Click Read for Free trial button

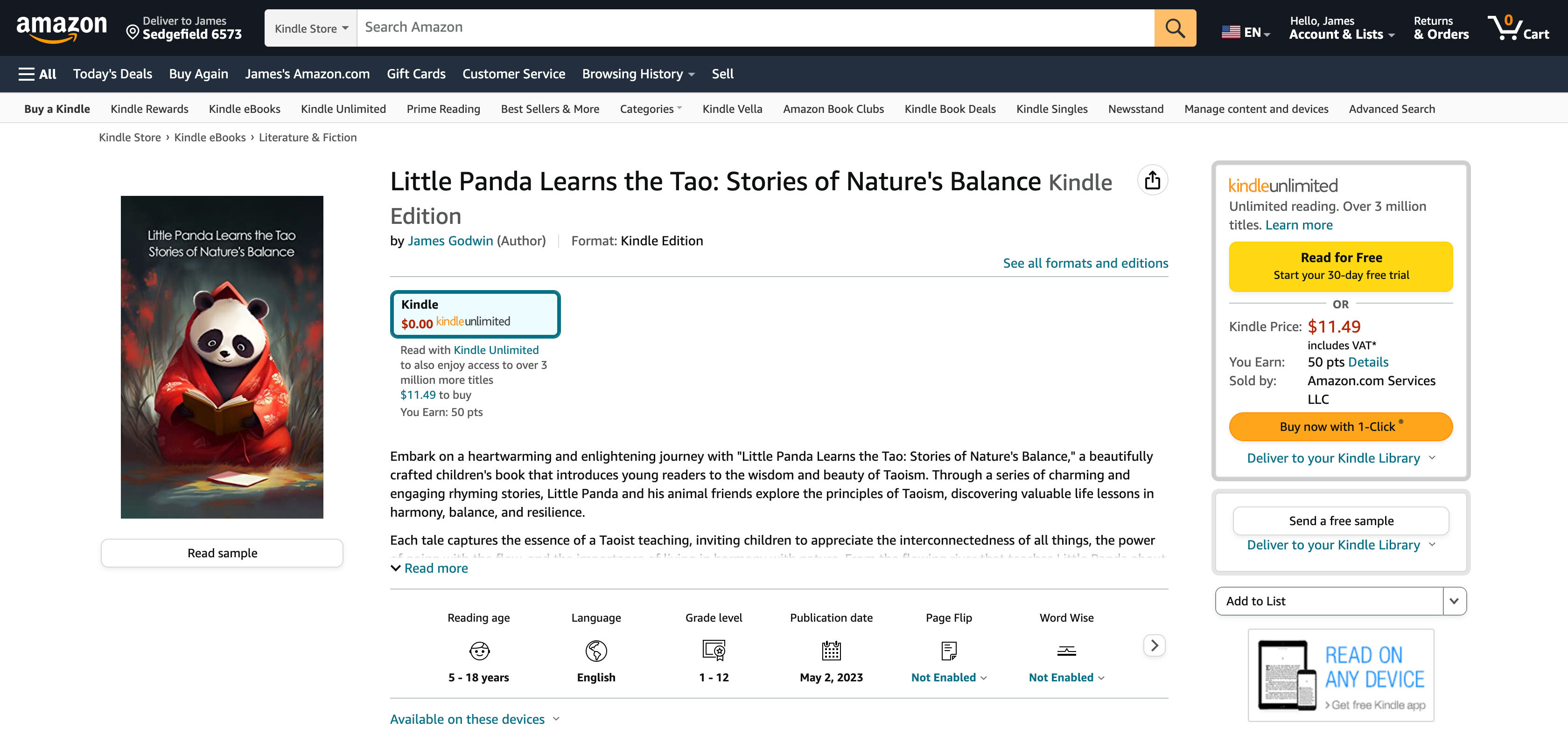[1340, 266]
